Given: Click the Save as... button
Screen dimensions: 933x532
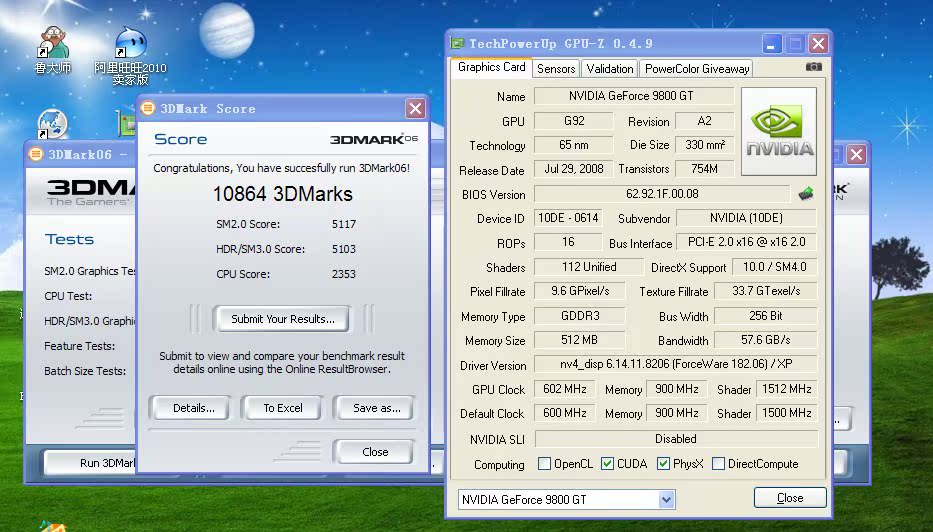Looking at the screenshot, I should click(x=376, y=408).
